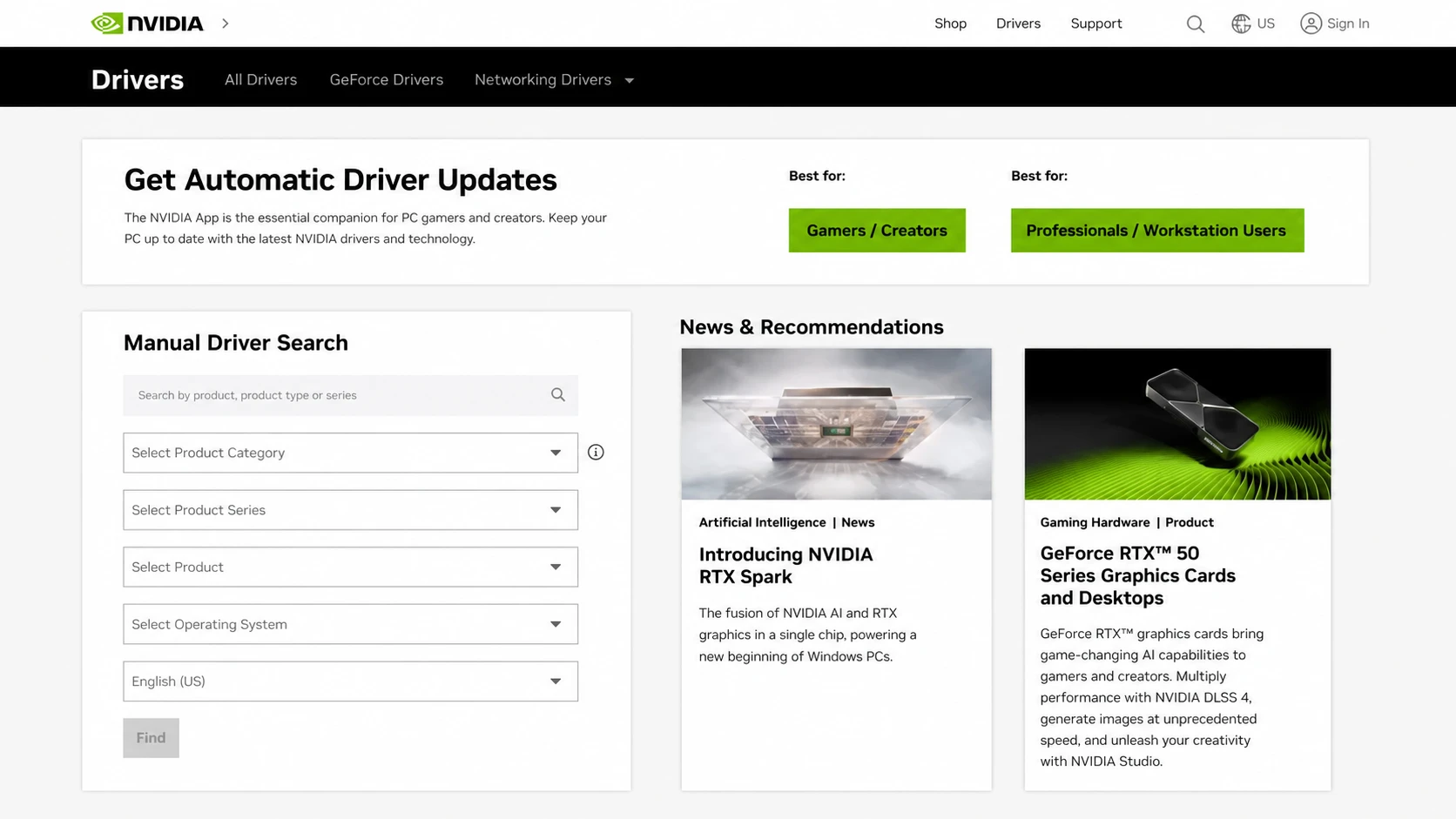Click the News & Recommendations heading
Screen dimensions: 1456x819
pyautogui.click(x=812, y=327)
